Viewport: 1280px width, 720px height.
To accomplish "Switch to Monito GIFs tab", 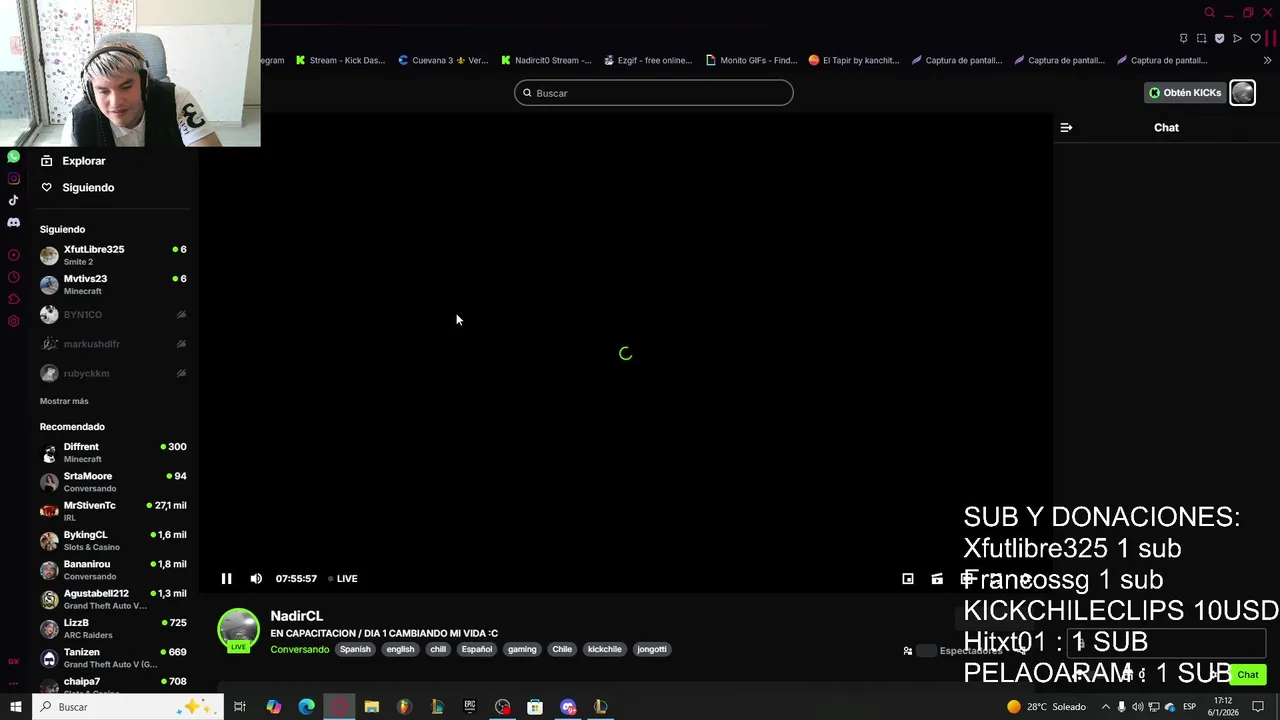I will [751, 60].
